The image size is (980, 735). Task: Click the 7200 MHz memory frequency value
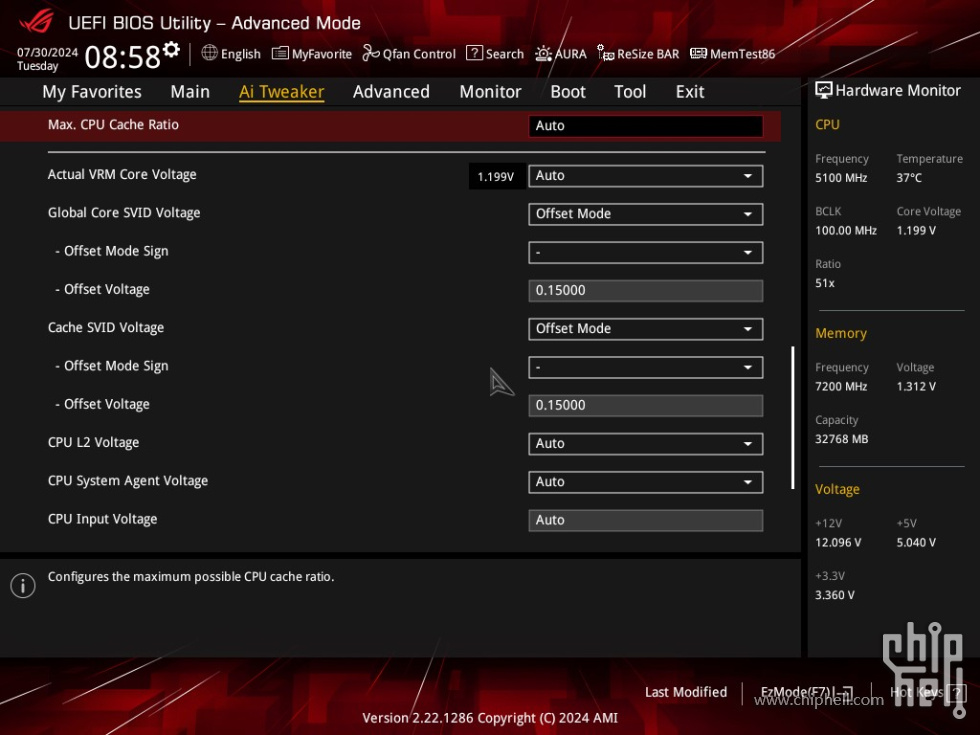click(841, 386)
